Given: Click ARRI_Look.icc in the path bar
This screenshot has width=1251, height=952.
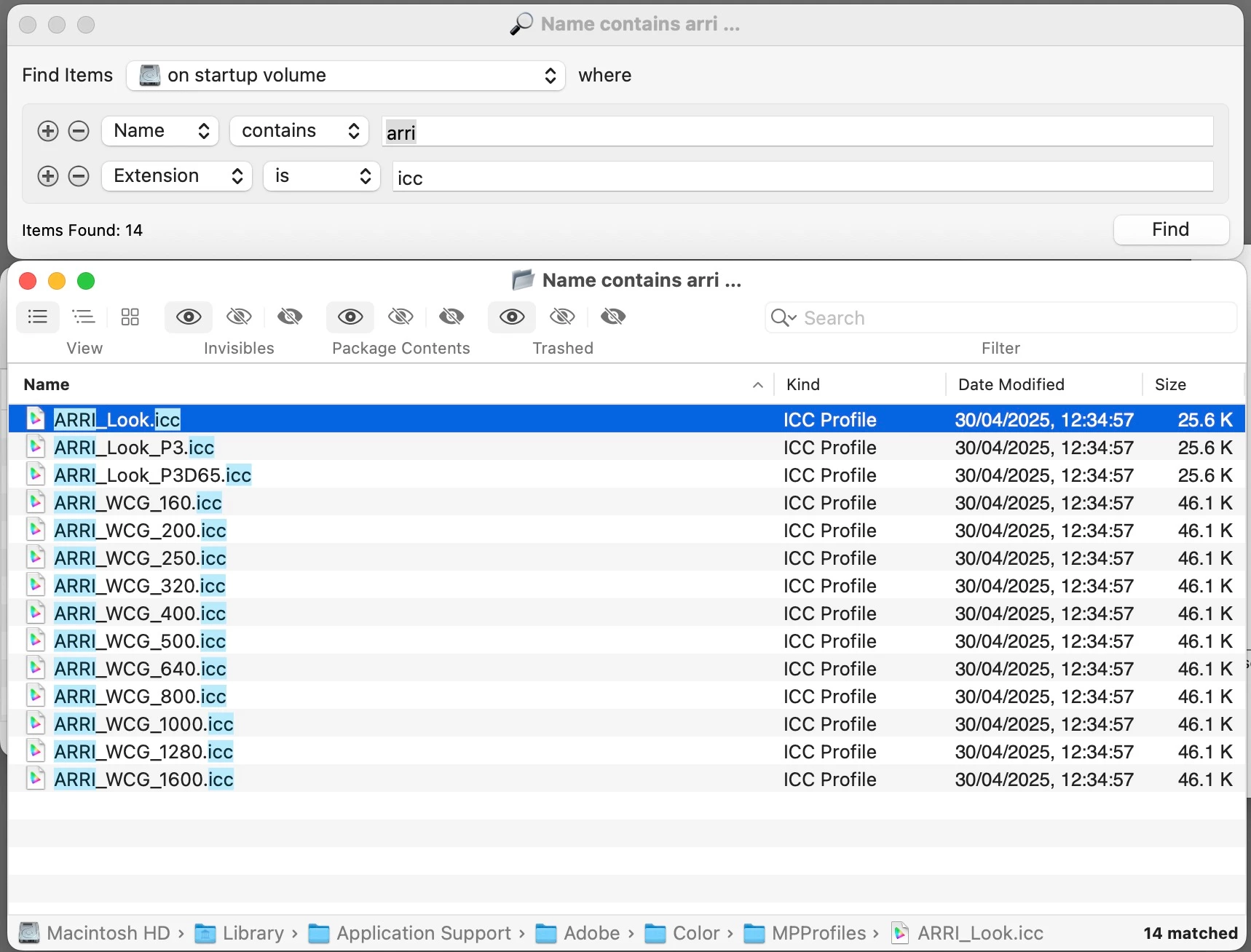Looking at the screenshot, I should click(968, 933).
